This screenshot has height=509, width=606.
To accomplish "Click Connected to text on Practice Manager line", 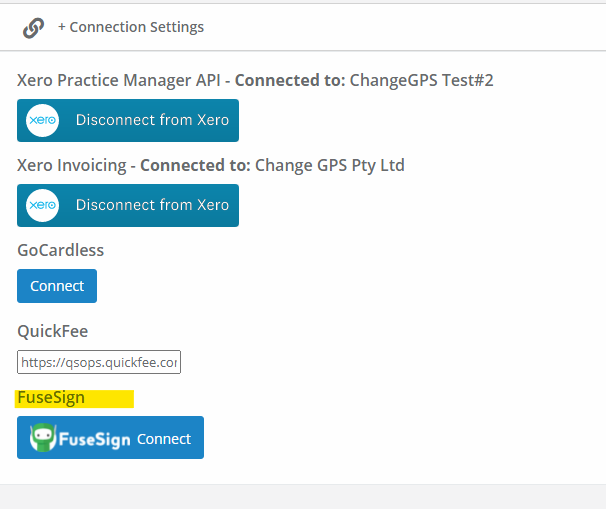I will click(290, 80).
